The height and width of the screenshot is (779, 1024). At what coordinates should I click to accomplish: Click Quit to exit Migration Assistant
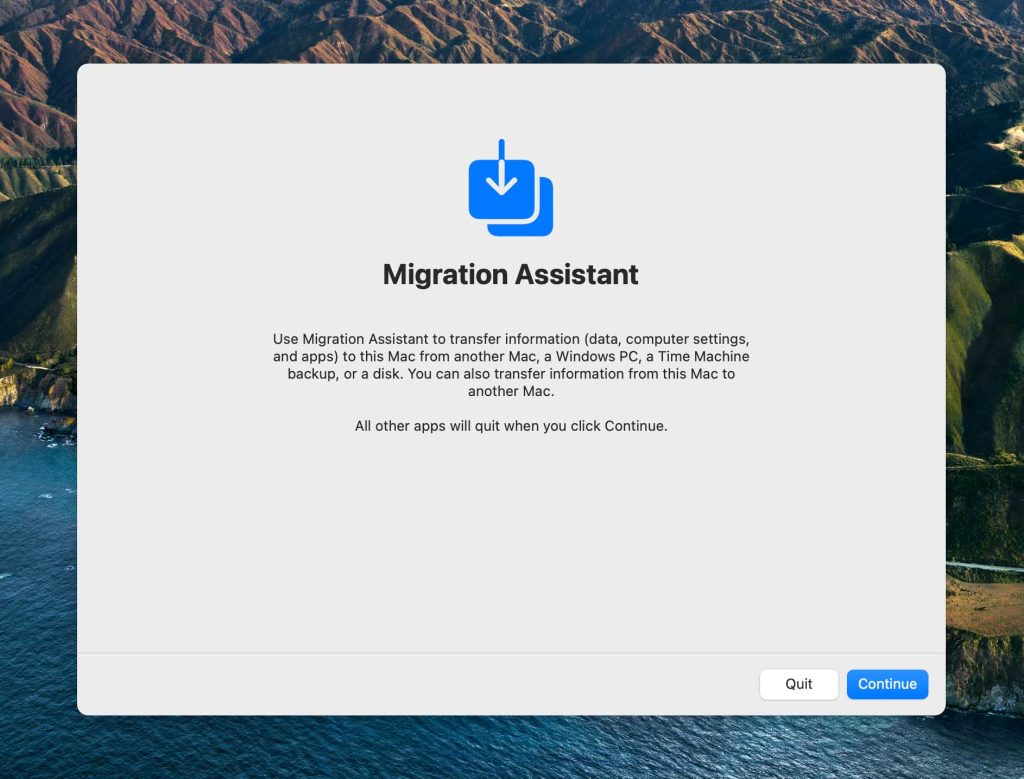click(798, 684)
